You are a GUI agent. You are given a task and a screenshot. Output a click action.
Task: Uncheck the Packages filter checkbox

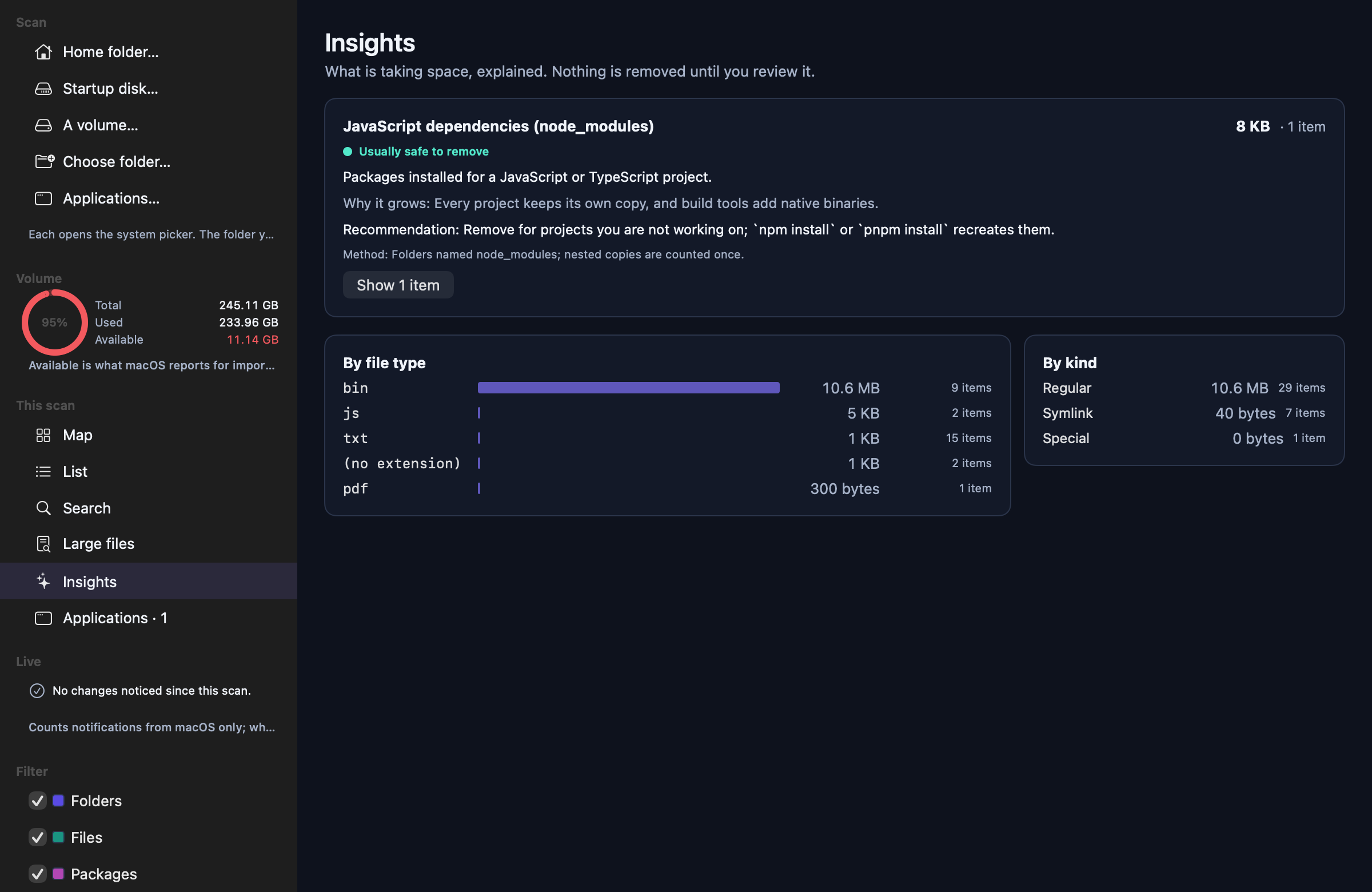(x=38, y=874)
